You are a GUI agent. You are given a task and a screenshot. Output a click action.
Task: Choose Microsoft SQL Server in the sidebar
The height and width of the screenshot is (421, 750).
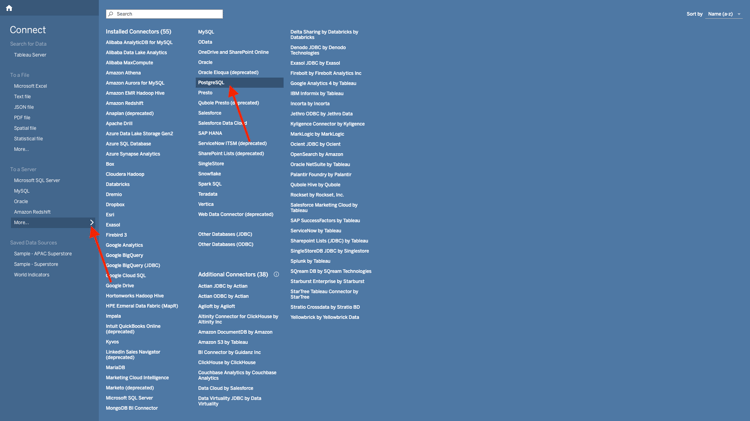37,180
